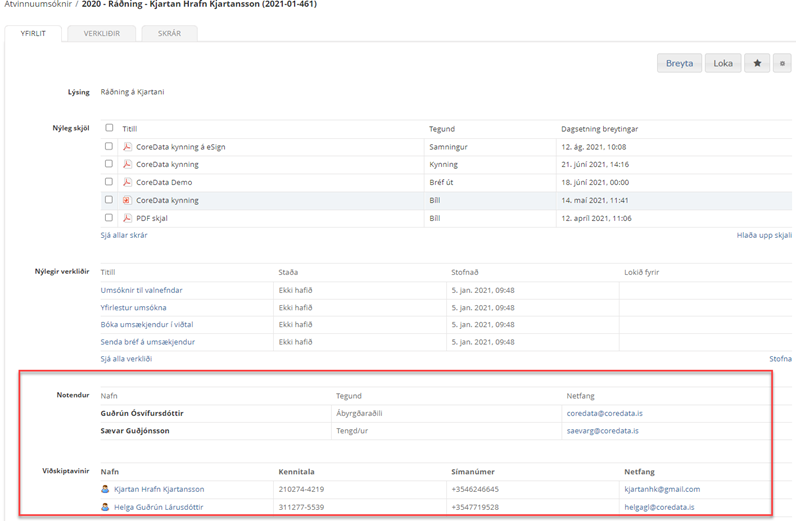Click person icon beside Kjartan Hrafn Kjartansson

click(x=106, y=489)
